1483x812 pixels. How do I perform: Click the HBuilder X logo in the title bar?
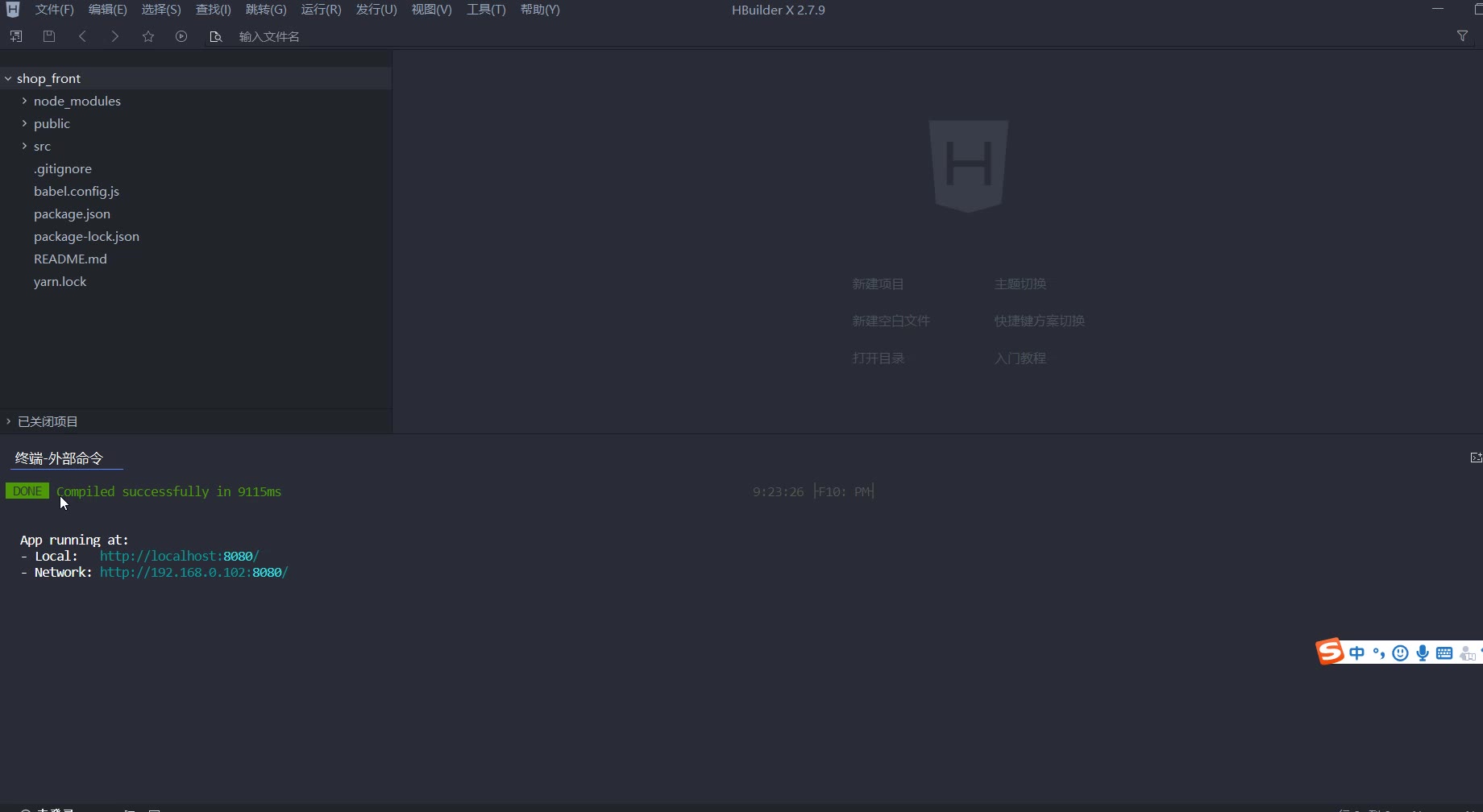(x=13, y=10)
